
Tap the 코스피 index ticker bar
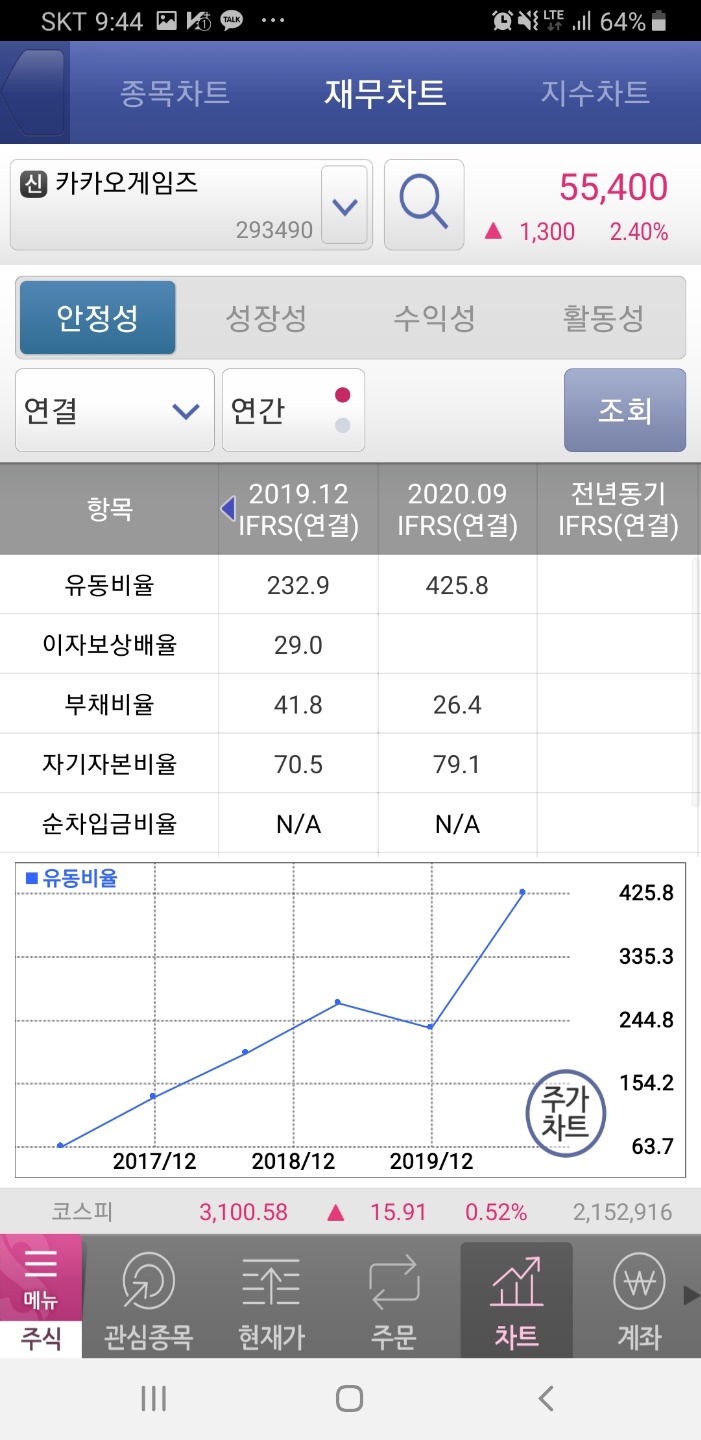[x=350, y=1212]
